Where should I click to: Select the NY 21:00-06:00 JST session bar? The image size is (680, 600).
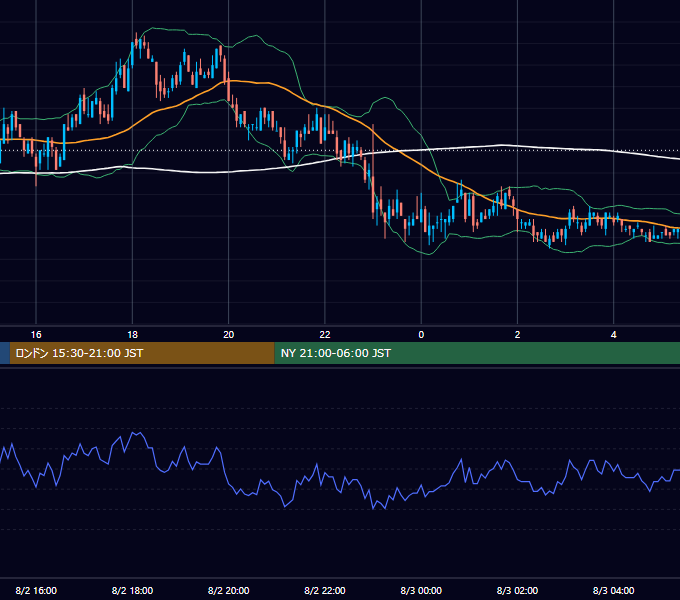[x=477, y=353]
